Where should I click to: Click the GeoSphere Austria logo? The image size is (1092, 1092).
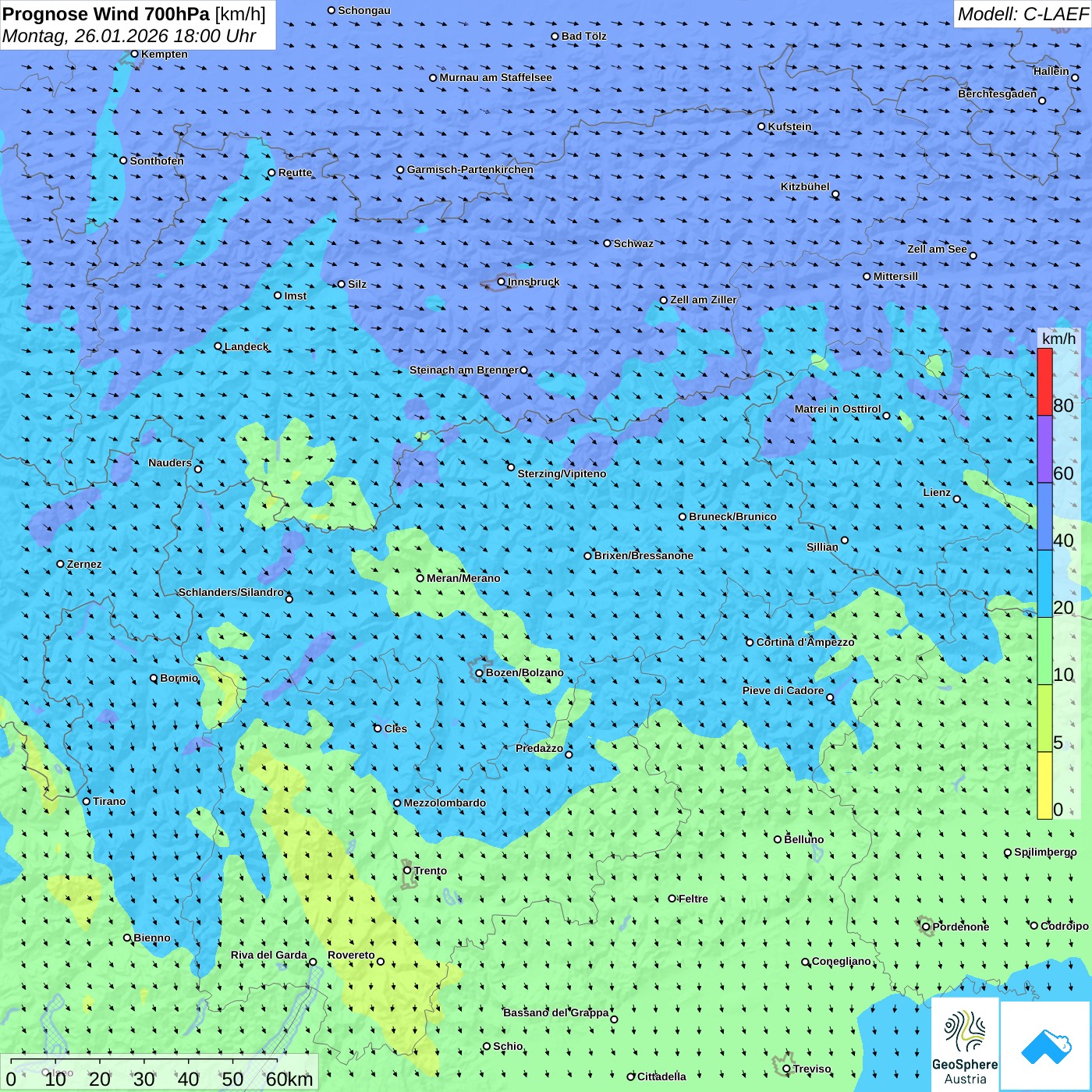tap(965, 1044)
